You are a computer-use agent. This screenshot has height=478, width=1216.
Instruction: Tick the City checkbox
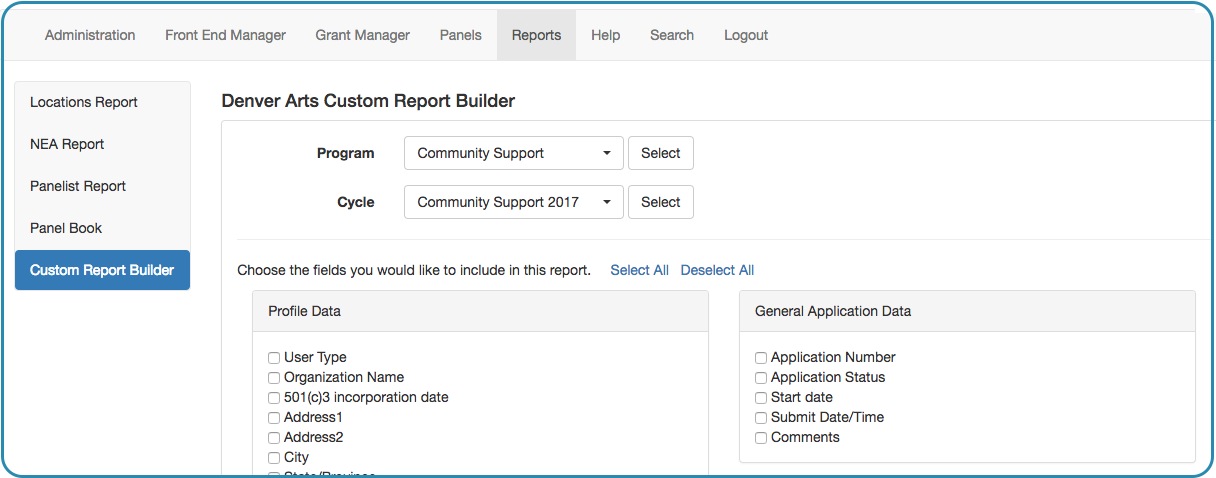[274, 458]
